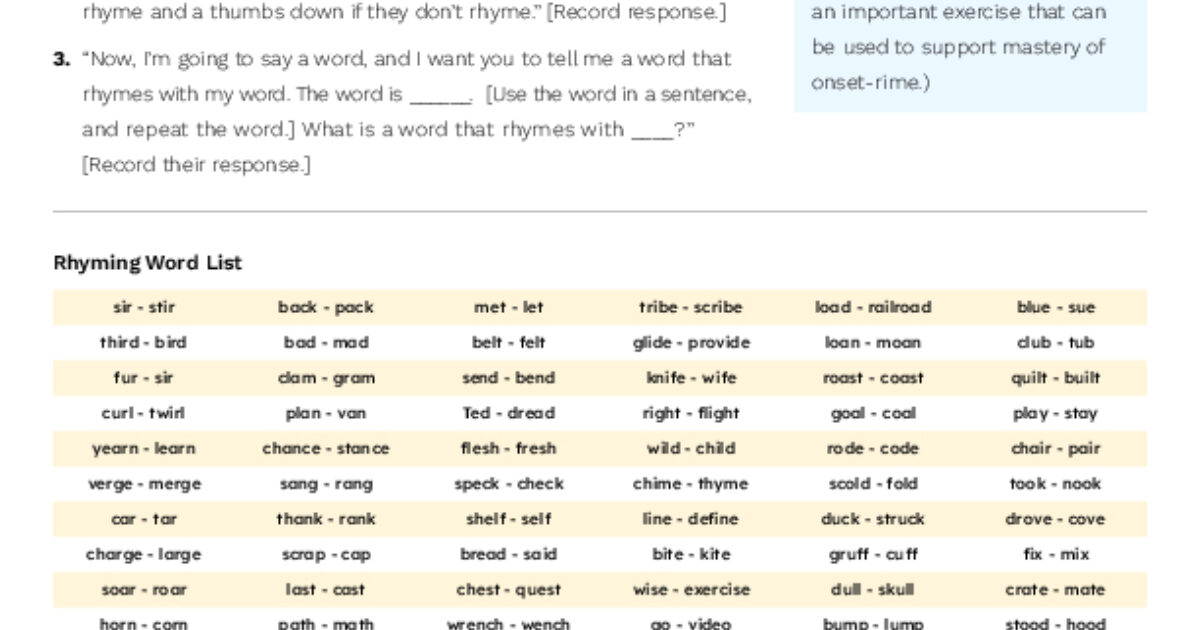Viewport: 1200px width, 630px height.
Task: Click the "blue - sue" word pair
Action: click(x=1053, y=307)
